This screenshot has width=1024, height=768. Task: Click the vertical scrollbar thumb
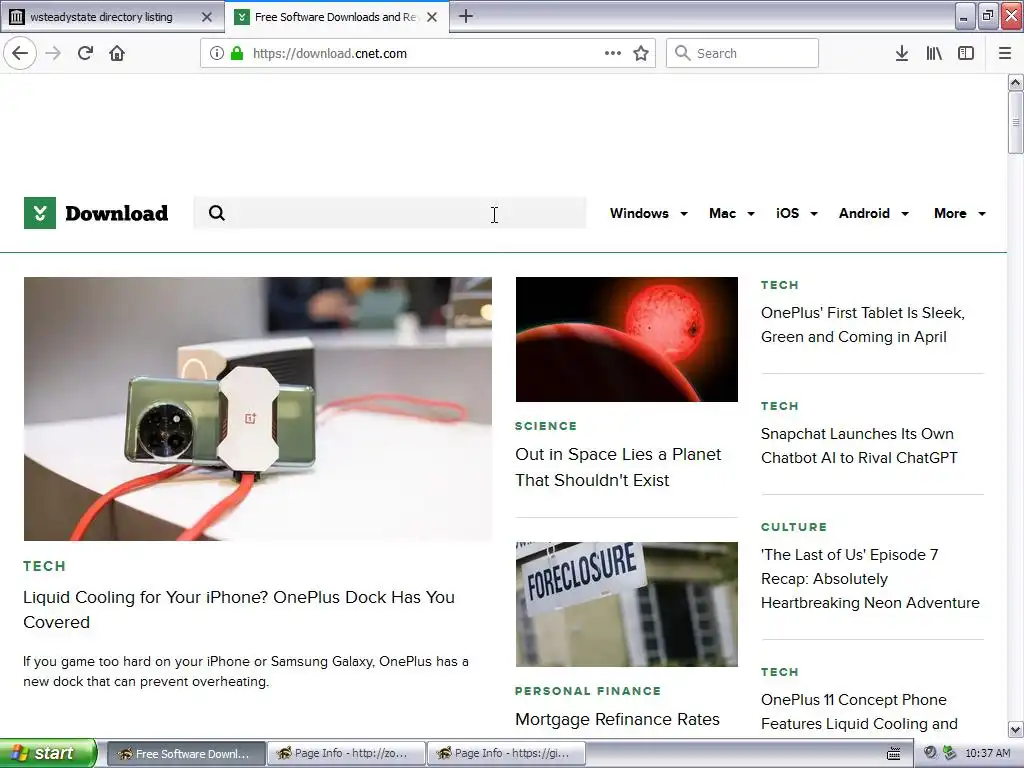click(1015, 122)
